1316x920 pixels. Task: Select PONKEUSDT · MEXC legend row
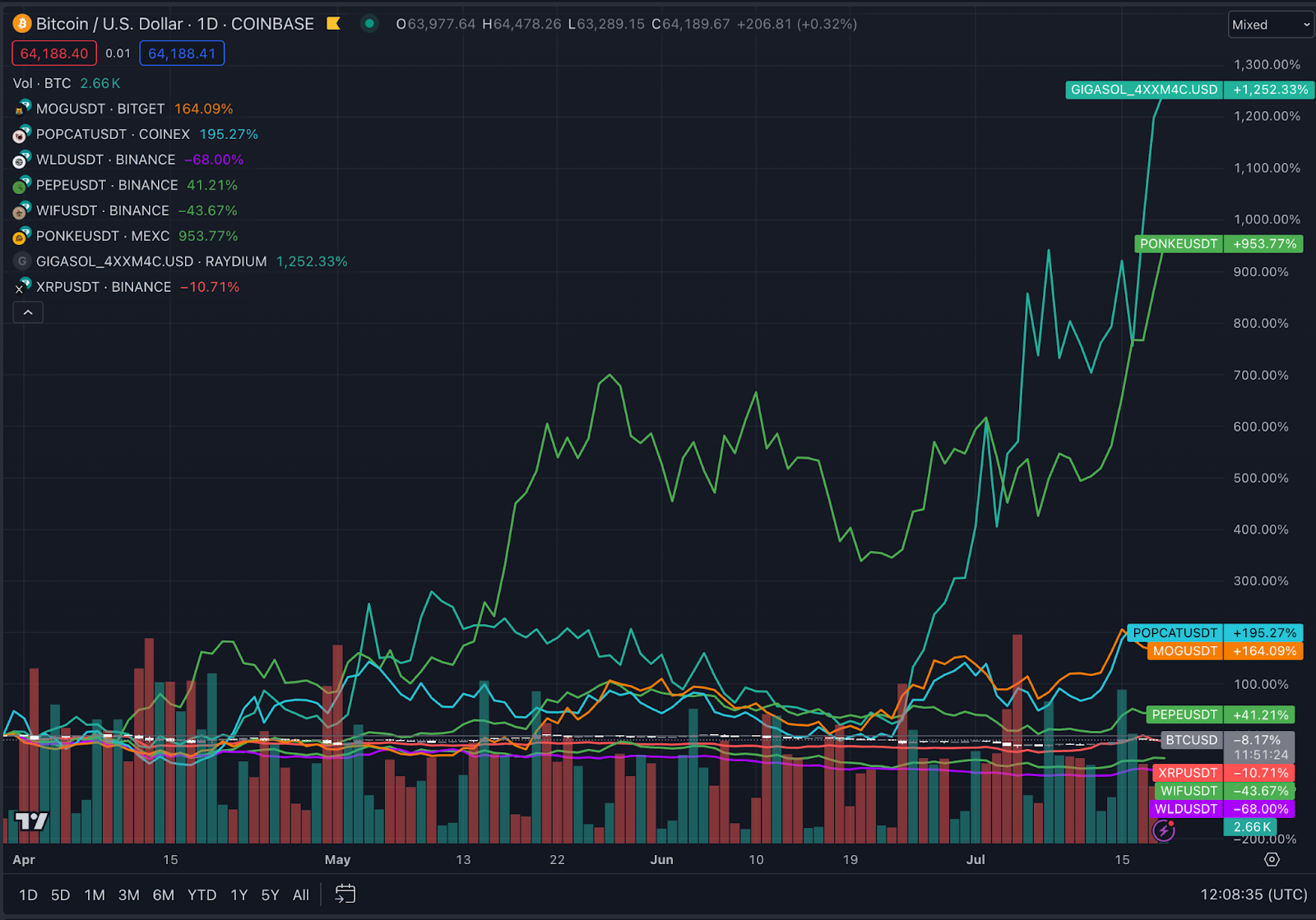(x=126, y=236)
